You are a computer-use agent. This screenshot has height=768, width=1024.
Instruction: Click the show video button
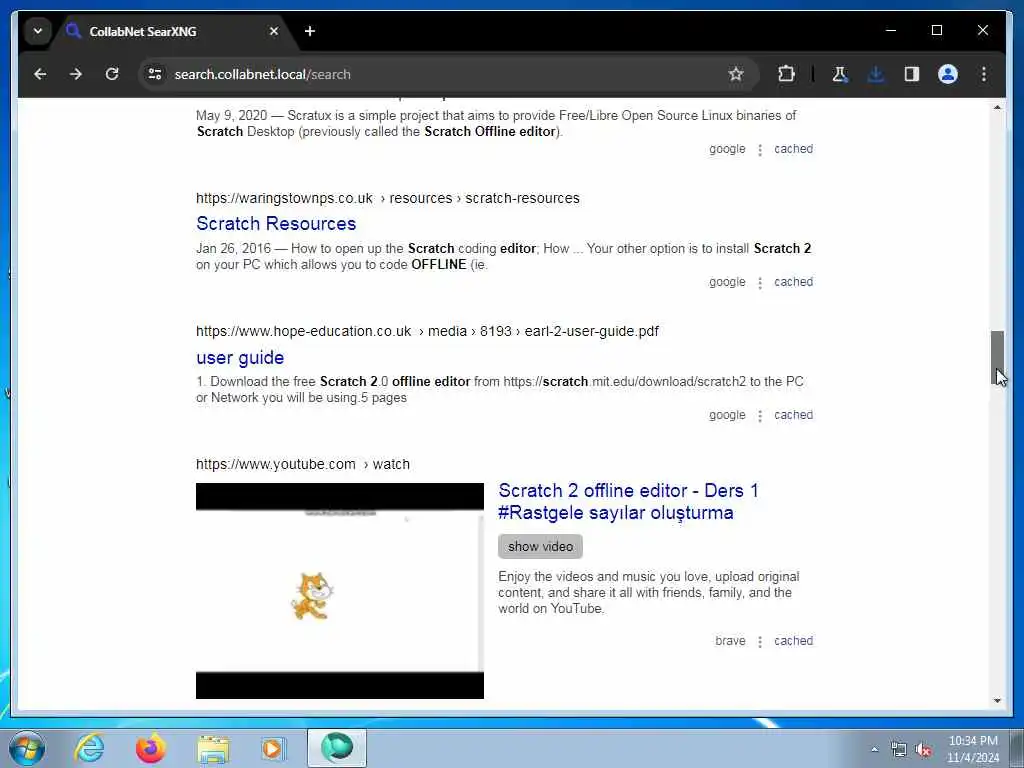(540, 547)
